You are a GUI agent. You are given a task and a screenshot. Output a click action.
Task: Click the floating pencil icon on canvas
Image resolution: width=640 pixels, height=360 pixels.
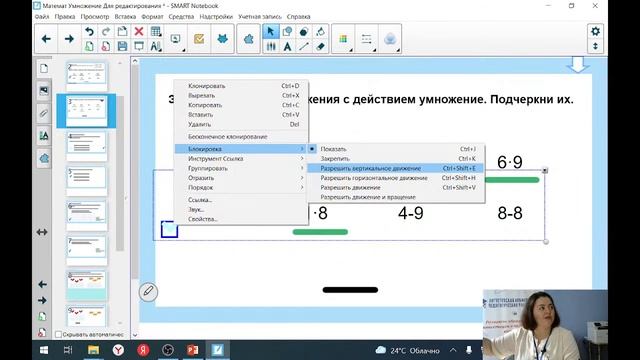(x=148, y=291)
